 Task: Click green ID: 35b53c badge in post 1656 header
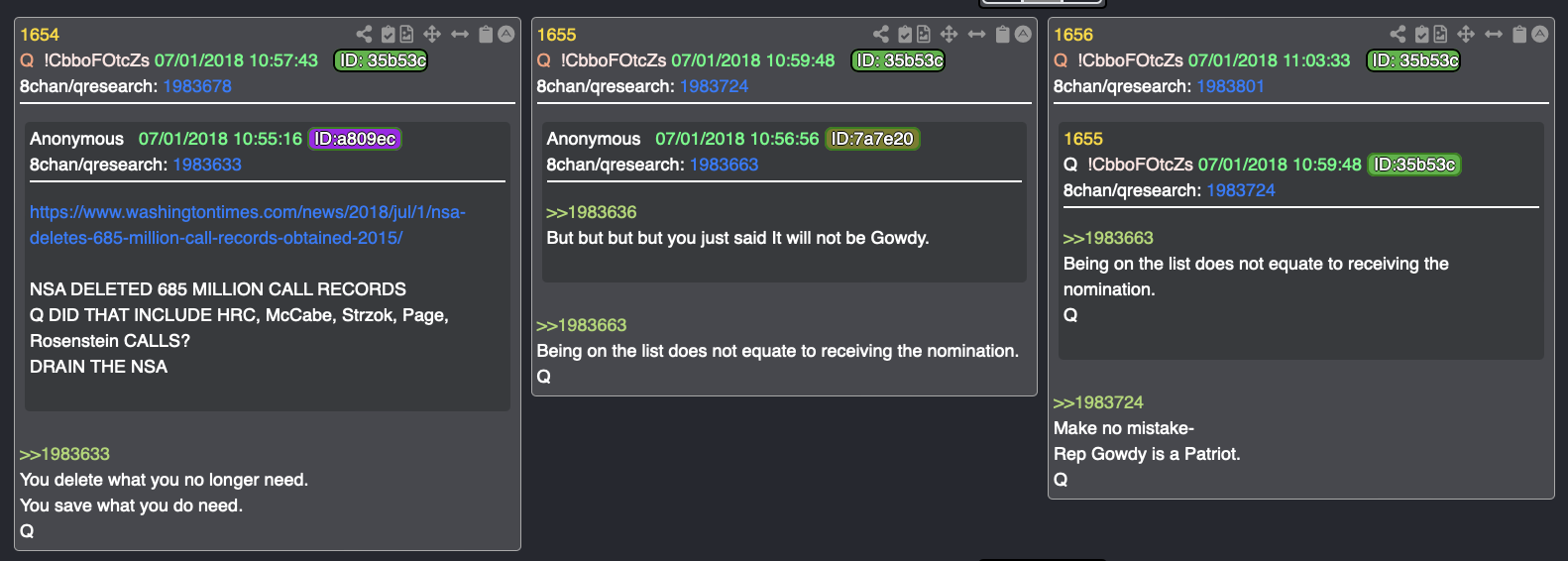pos(1414,60)
